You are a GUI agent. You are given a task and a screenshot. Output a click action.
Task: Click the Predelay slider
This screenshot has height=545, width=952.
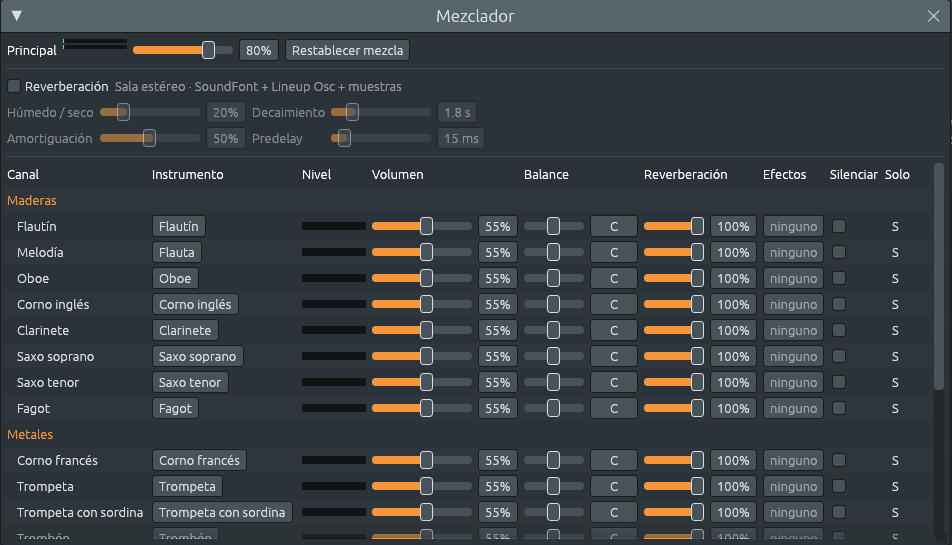(x=381, y=138)
